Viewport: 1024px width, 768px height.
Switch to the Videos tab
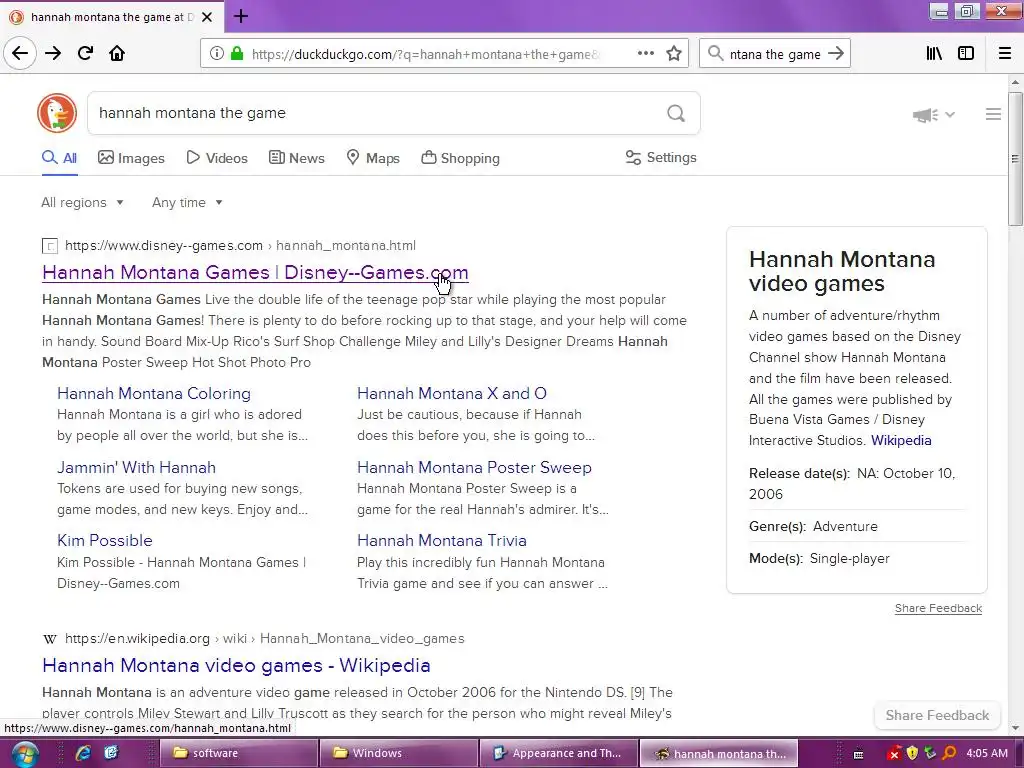tap(217, 158)
